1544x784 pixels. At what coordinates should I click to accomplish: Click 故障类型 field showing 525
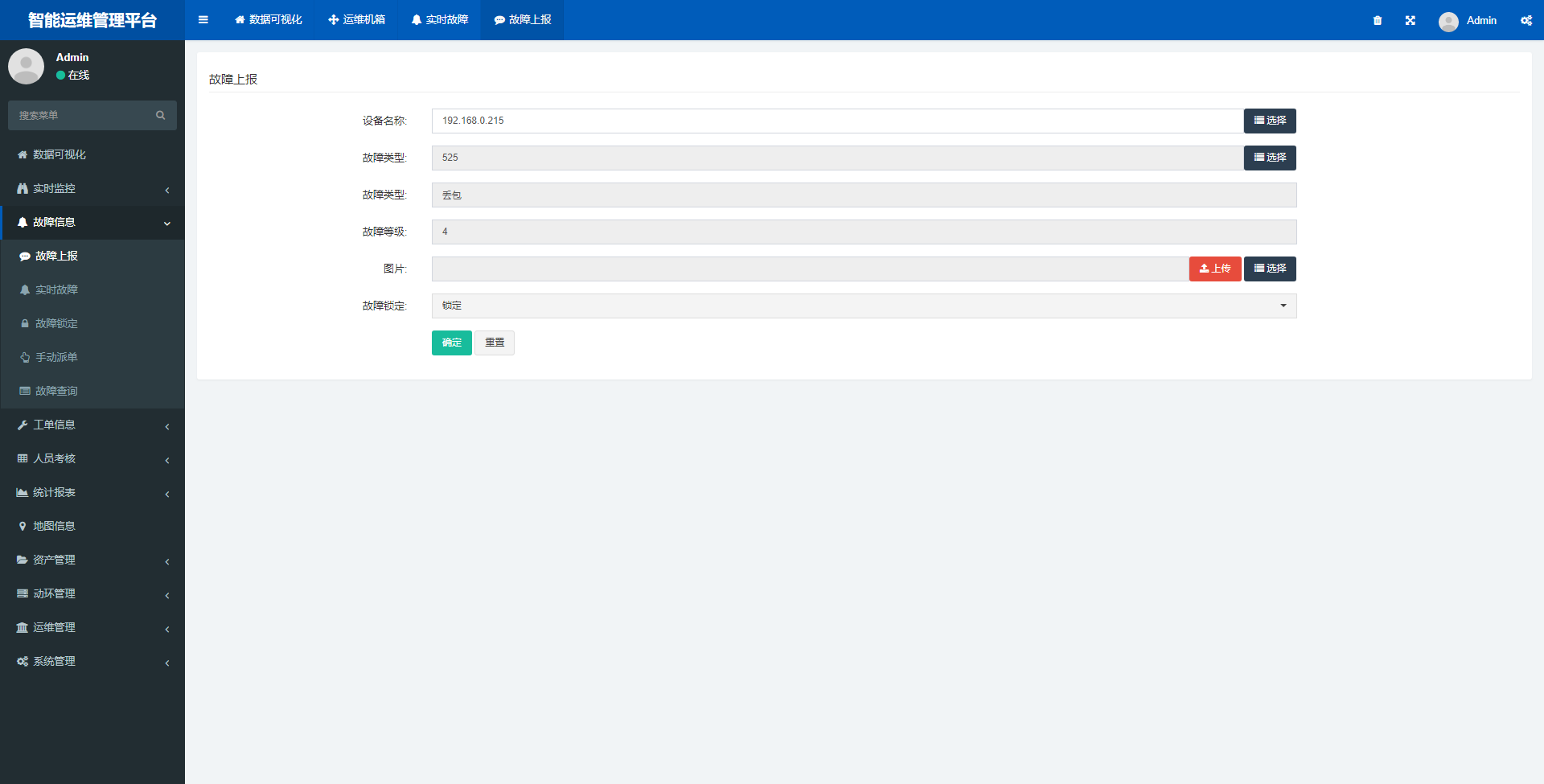(837, 158)
